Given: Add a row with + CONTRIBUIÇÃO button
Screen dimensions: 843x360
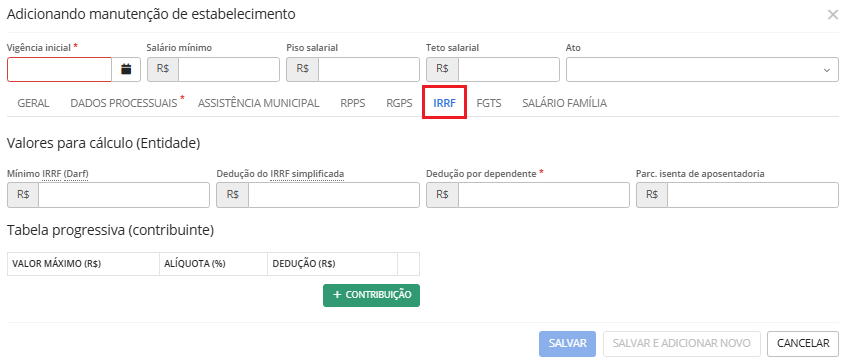Looking at the screenshot, I should 372,295.
